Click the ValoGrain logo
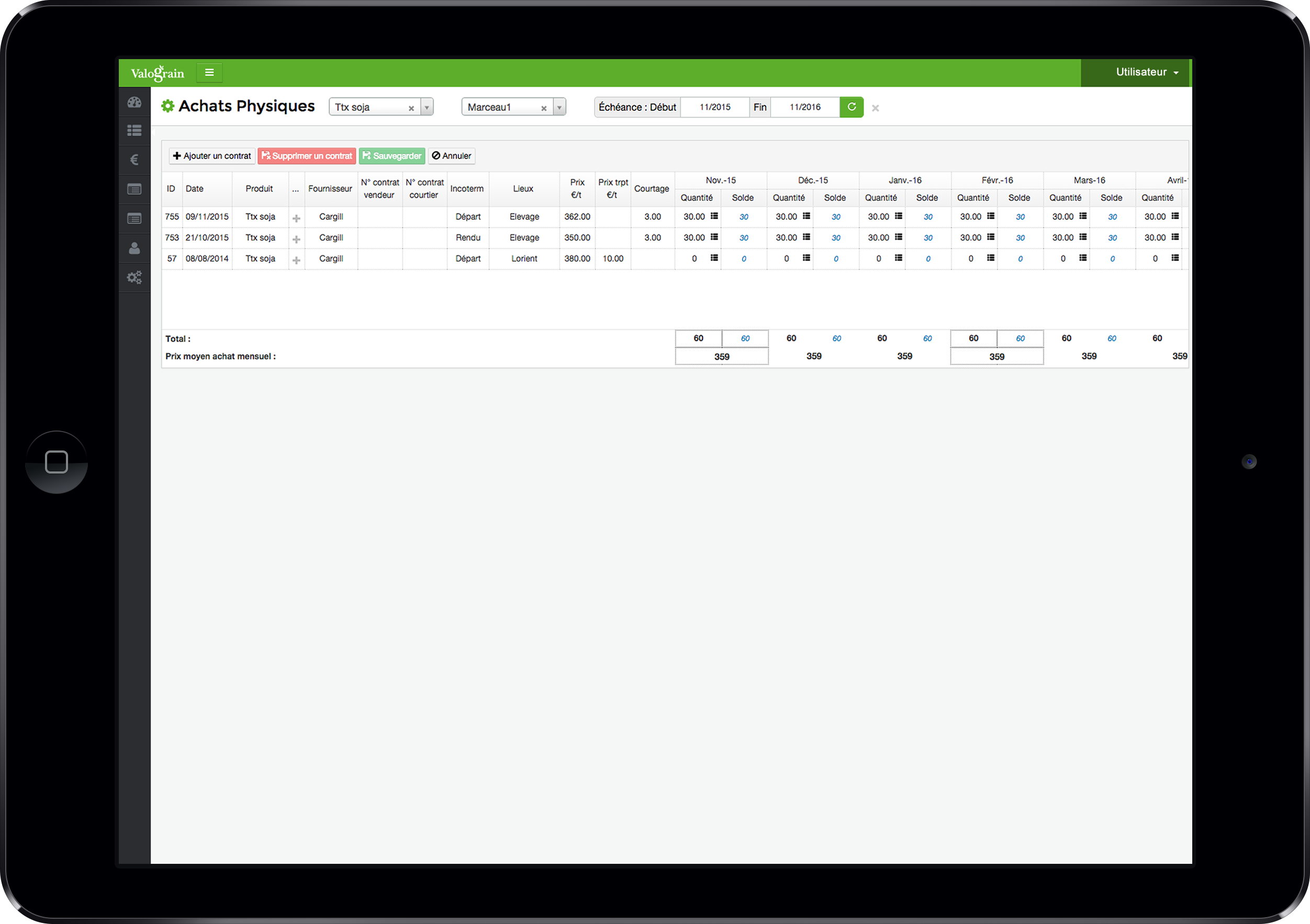The height and width of the screenshot is (924, 1310). point(158,73)
